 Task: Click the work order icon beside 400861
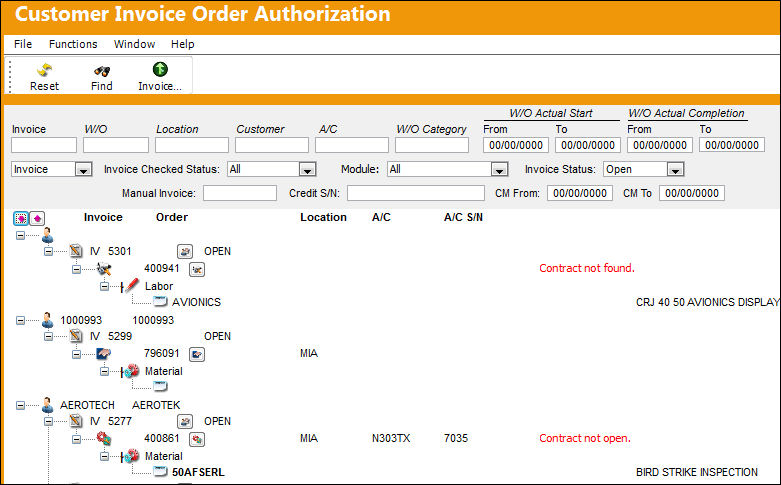tap(104, 439)
